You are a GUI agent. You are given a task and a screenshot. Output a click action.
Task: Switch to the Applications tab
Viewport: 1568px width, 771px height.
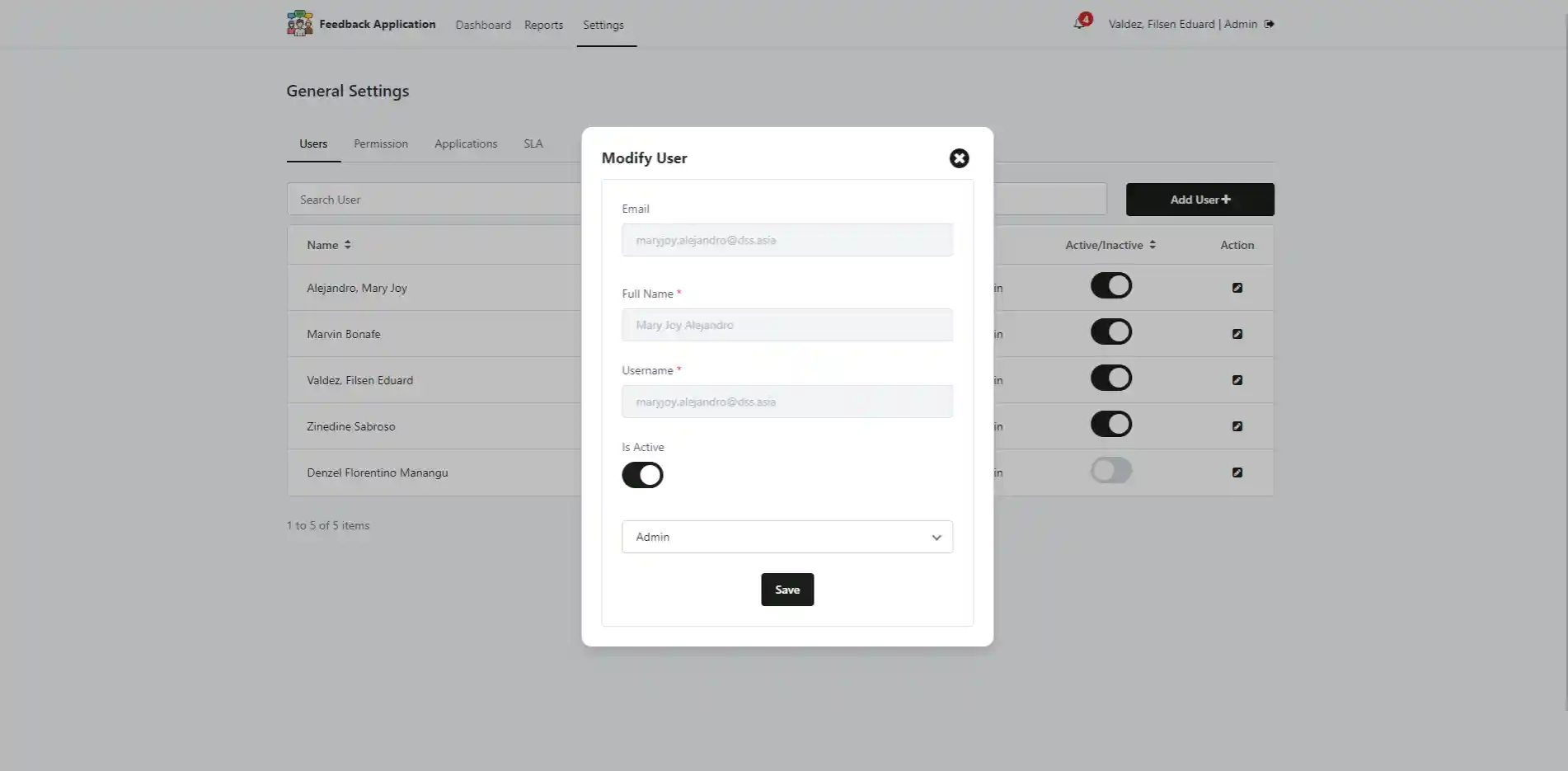[x=466, y=143]
